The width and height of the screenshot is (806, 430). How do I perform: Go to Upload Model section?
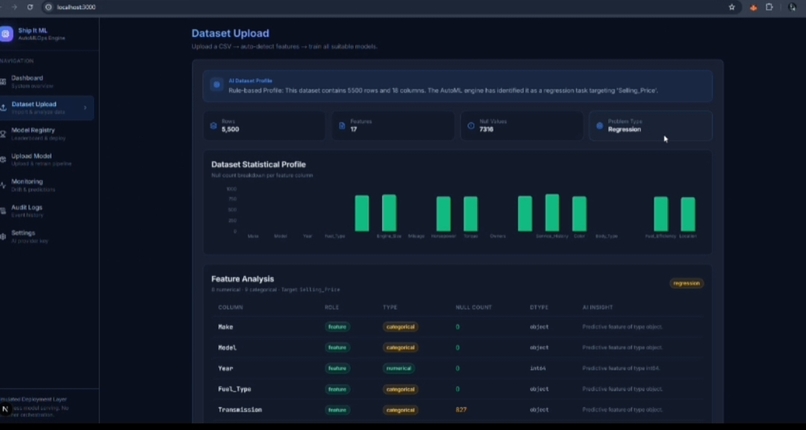[x=46, y=159]
